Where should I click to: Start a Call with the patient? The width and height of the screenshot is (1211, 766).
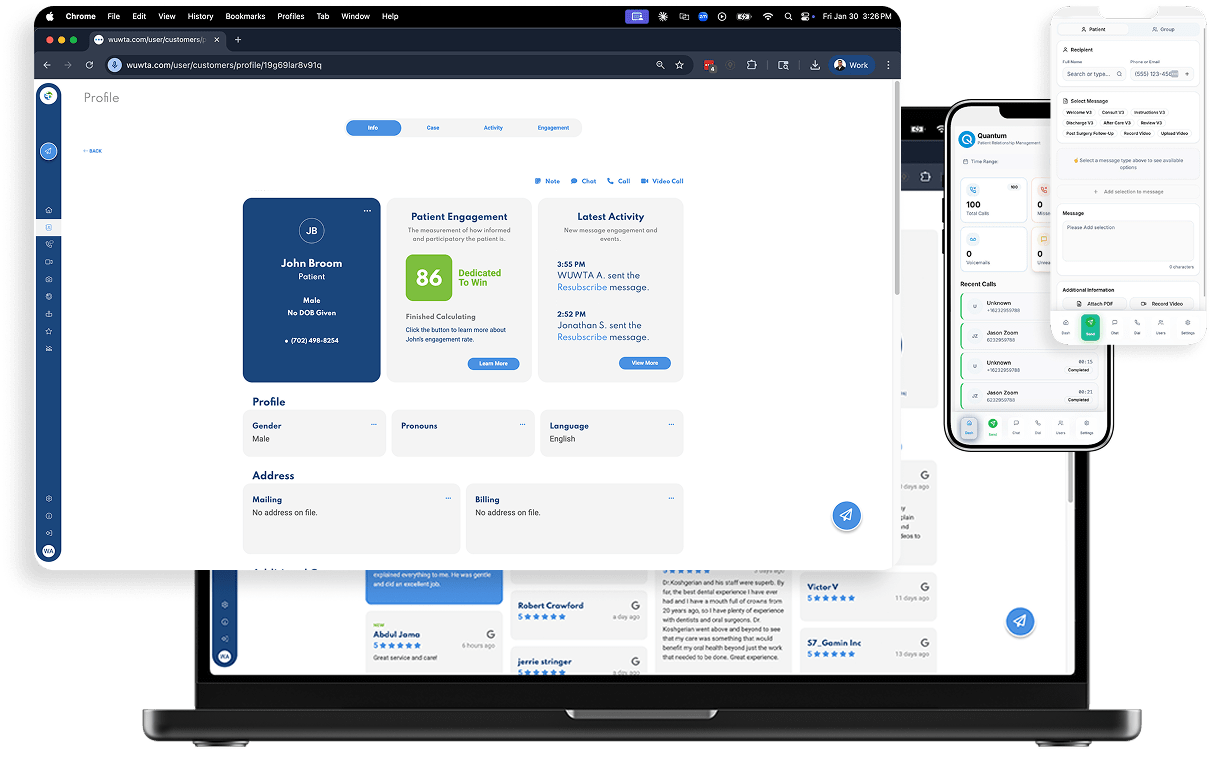coord(618,181)
